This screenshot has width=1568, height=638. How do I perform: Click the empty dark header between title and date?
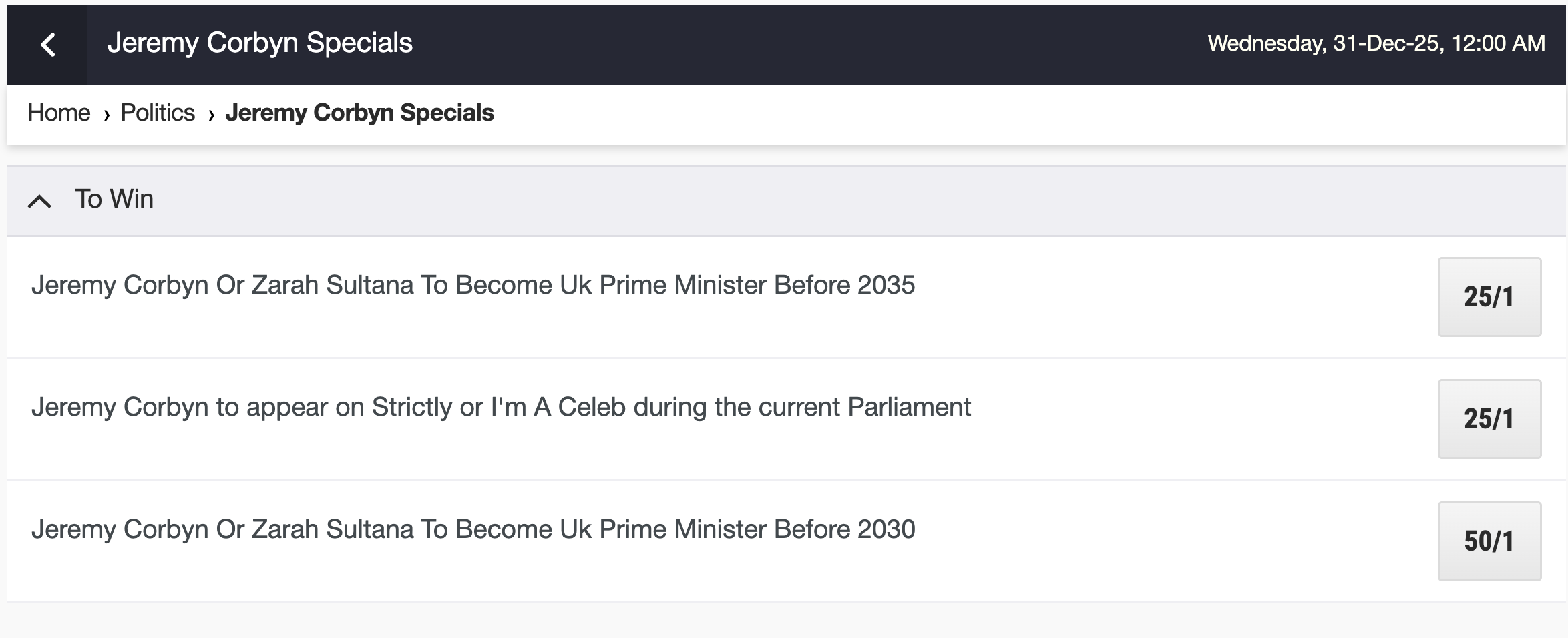(801, 44)
